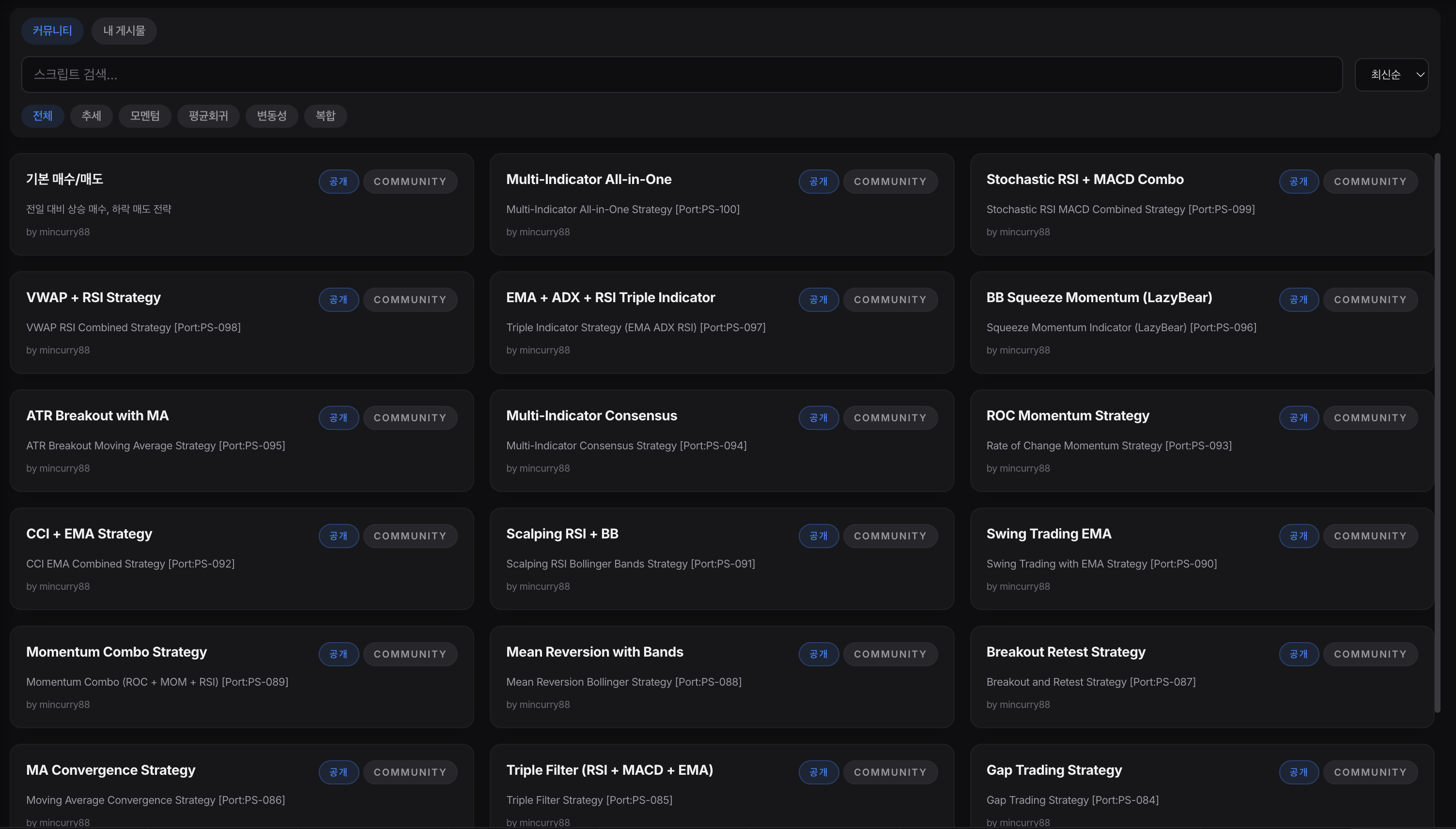Click COMMUNITY badge on Scalping RSI + BB

click(x=889, y=536)
